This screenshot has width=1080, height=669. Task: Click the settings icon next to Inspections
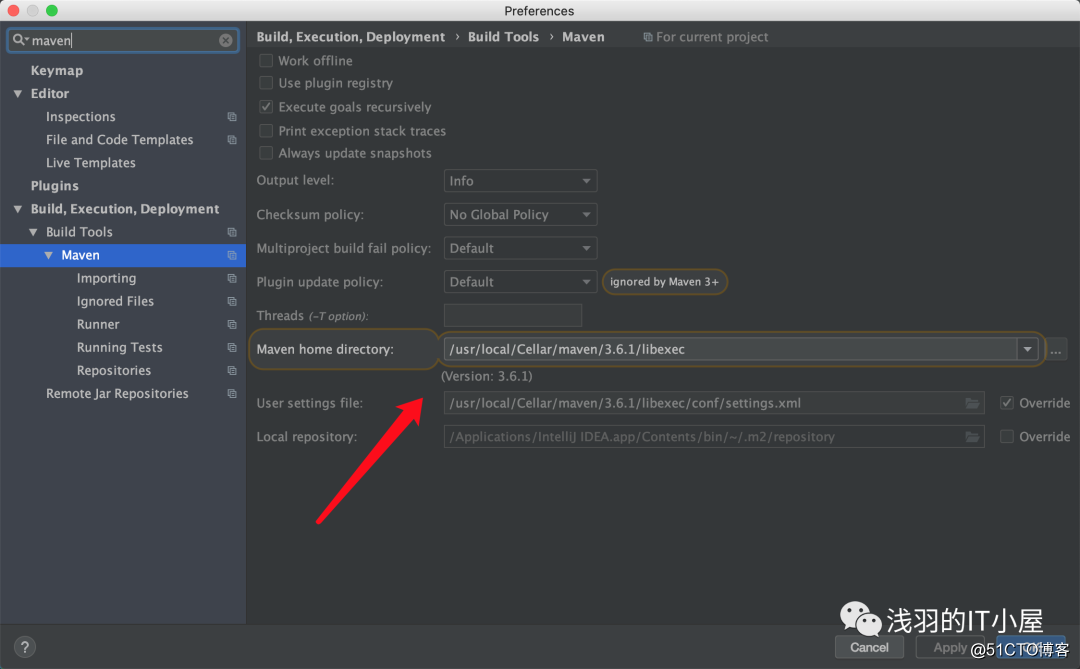tap(231, 116)
